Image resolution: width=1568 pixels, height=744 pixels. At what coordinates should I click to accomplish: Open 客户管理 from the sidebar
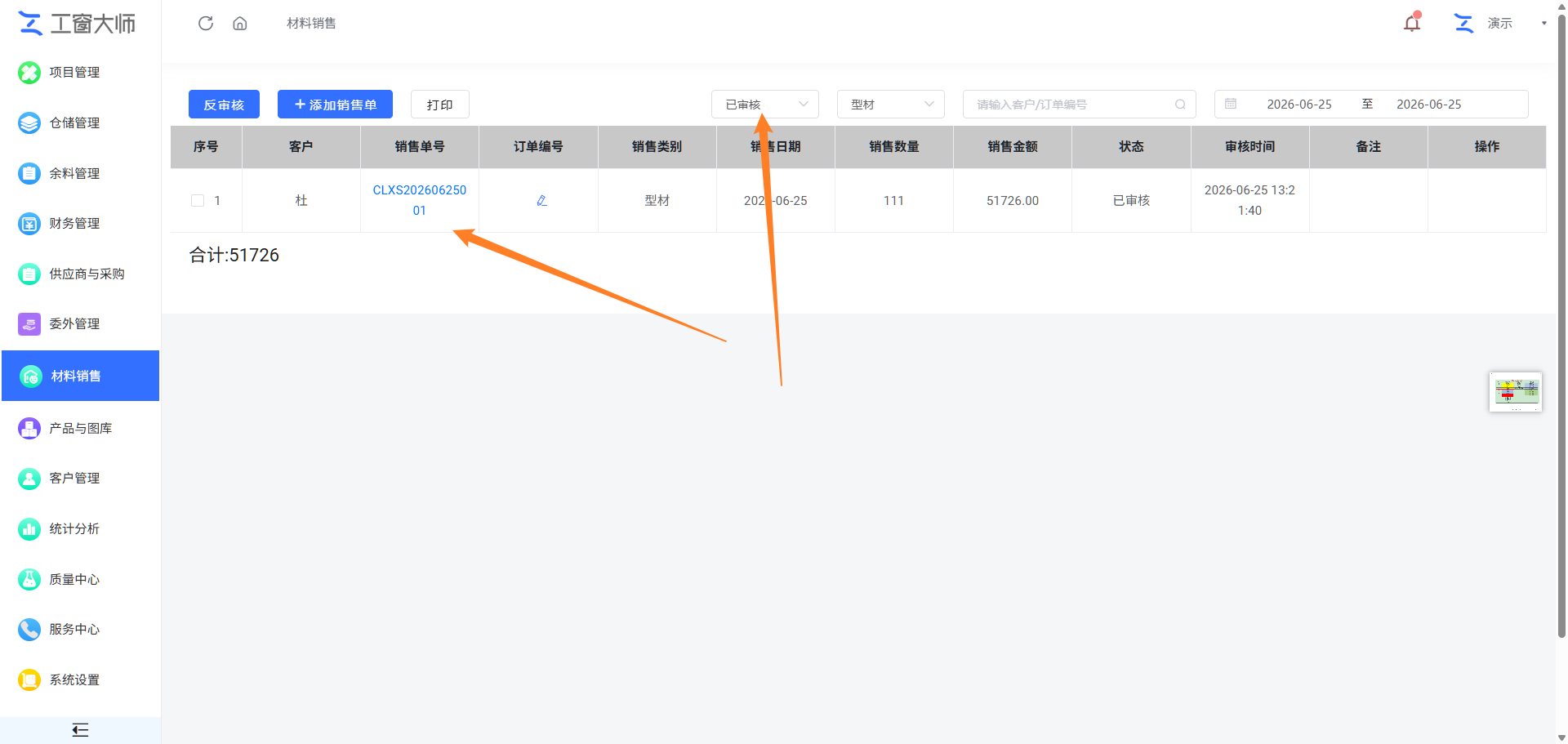click(x=74, y=478)
